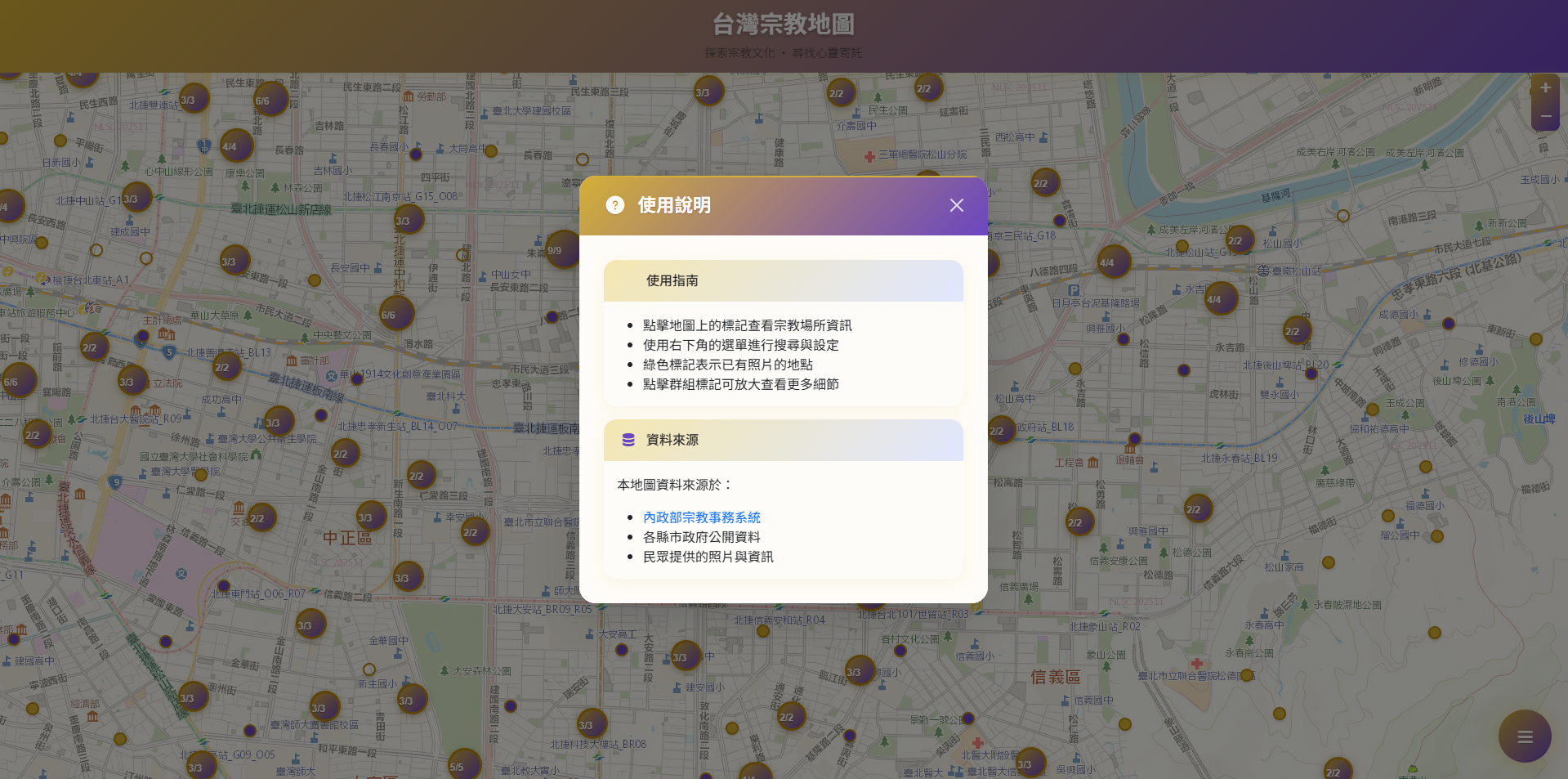The height and width of the screenshot is (779, 1568).
Task: Click the text 本地圖資料來源於：
Action: 676,485
